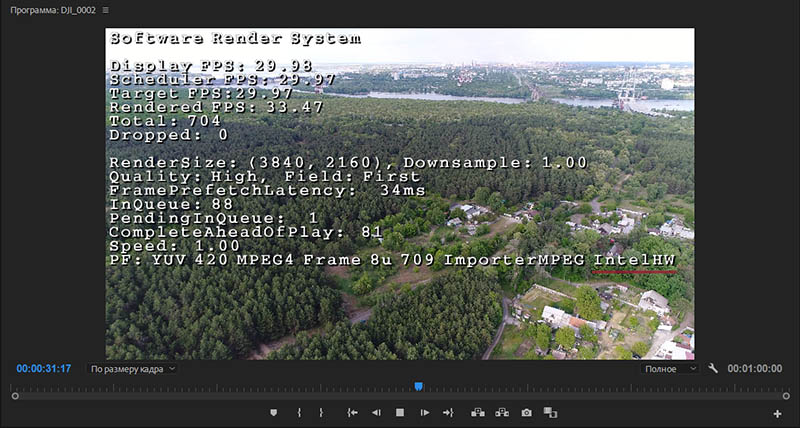The image size is (800, 428).
Task: Click the Add Marker button
Action: 273,413
